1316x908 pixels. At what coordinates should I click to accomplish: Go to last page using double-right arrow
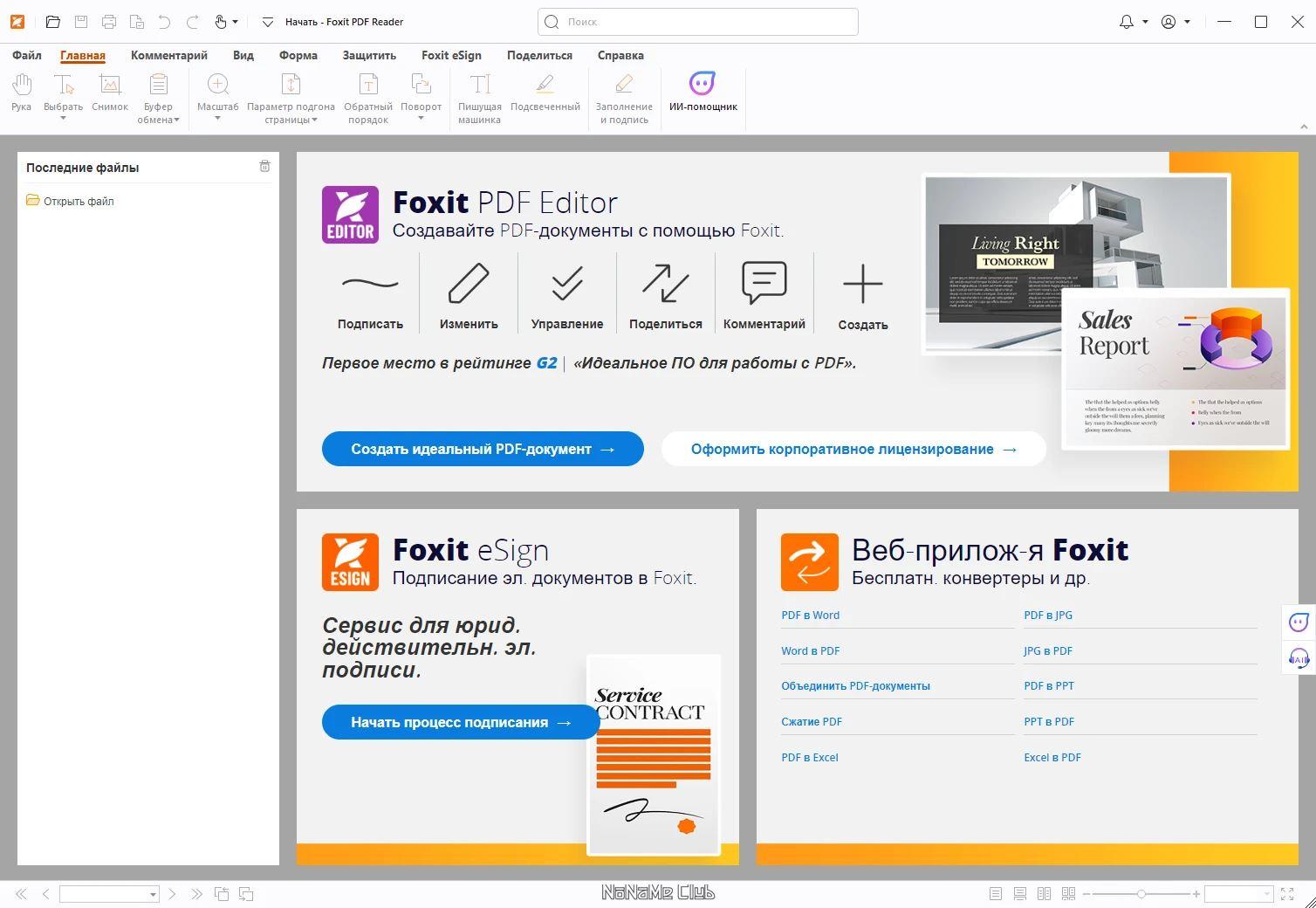(x=196, y=894)
